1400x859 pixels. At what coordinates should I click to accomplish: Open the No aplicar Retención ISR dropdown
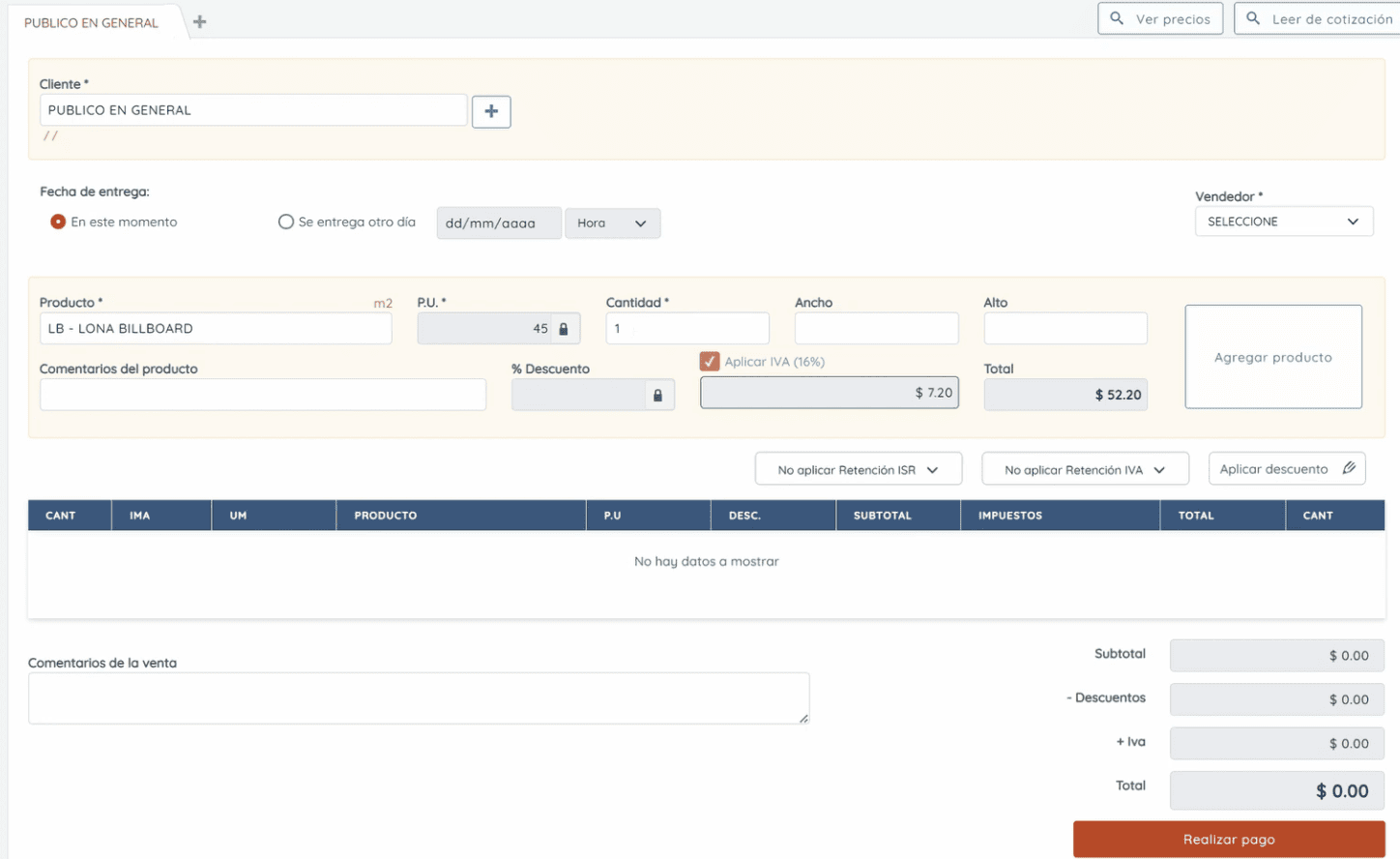[858, 470]
